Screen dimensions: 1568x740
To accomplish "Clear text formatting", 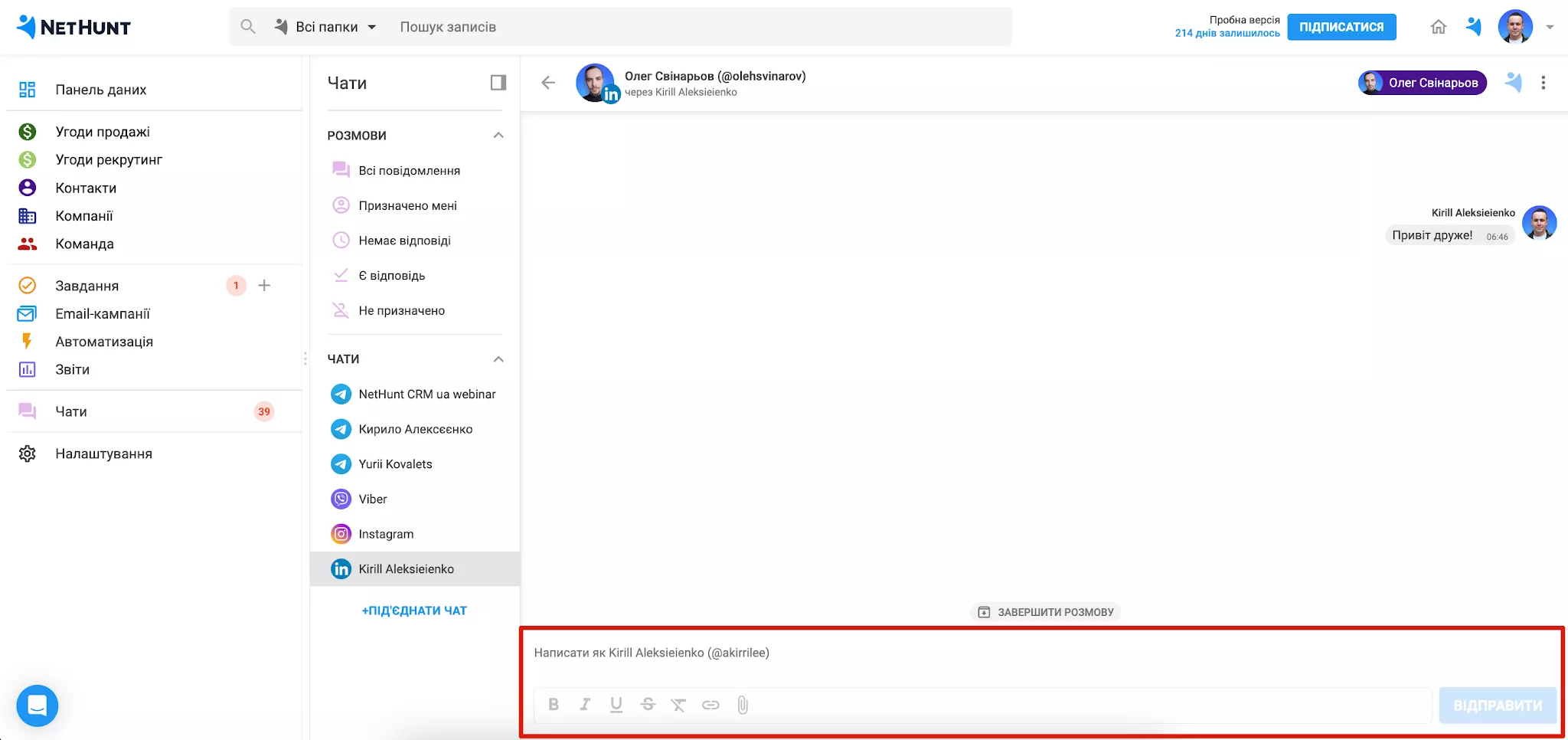I will click(678, 705).
